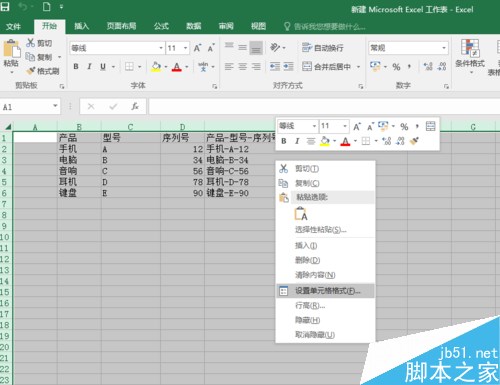Click the ribbon Cut scissors button
This screenshot has width=500, height=385.
[x=39, y=43]
